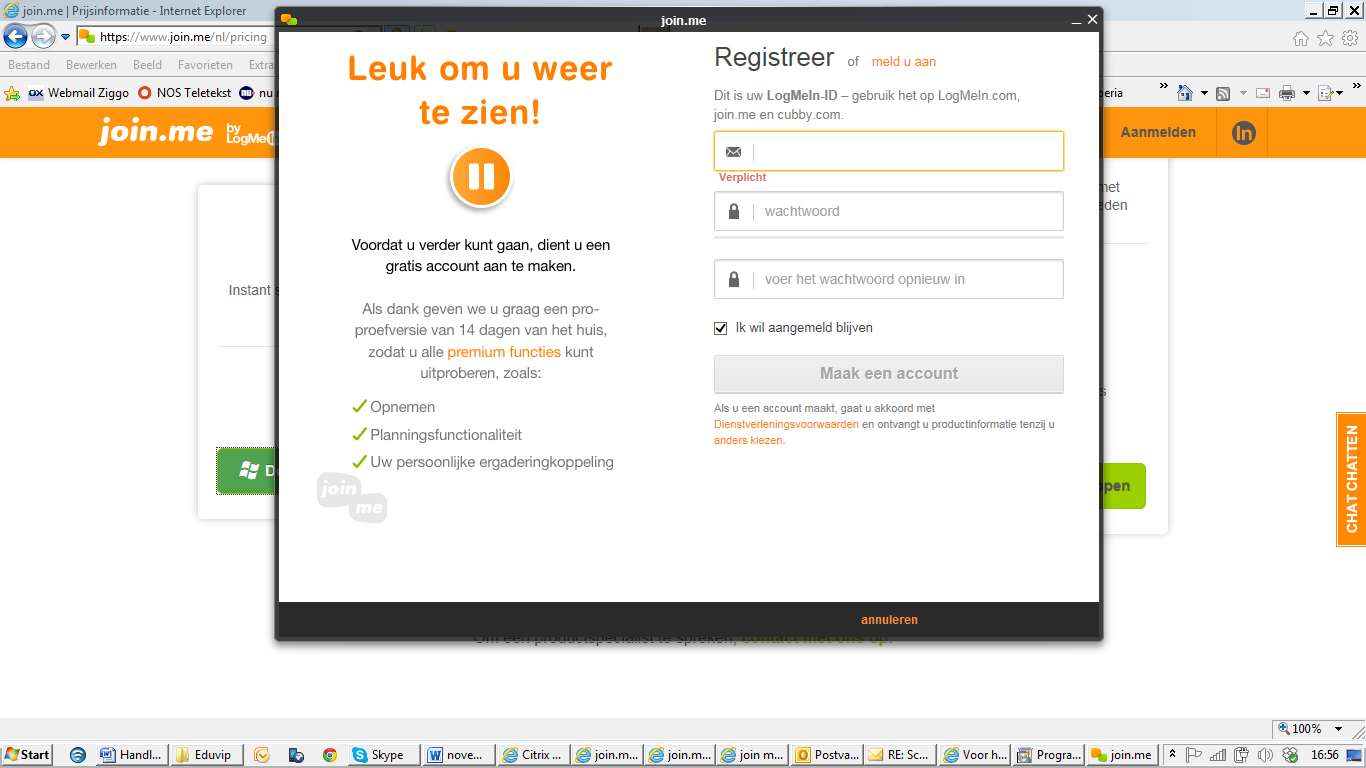Click the join.me logo in page header
Image resolution: width=1366 pixels, height=768 pixels.
coord(155,132)
